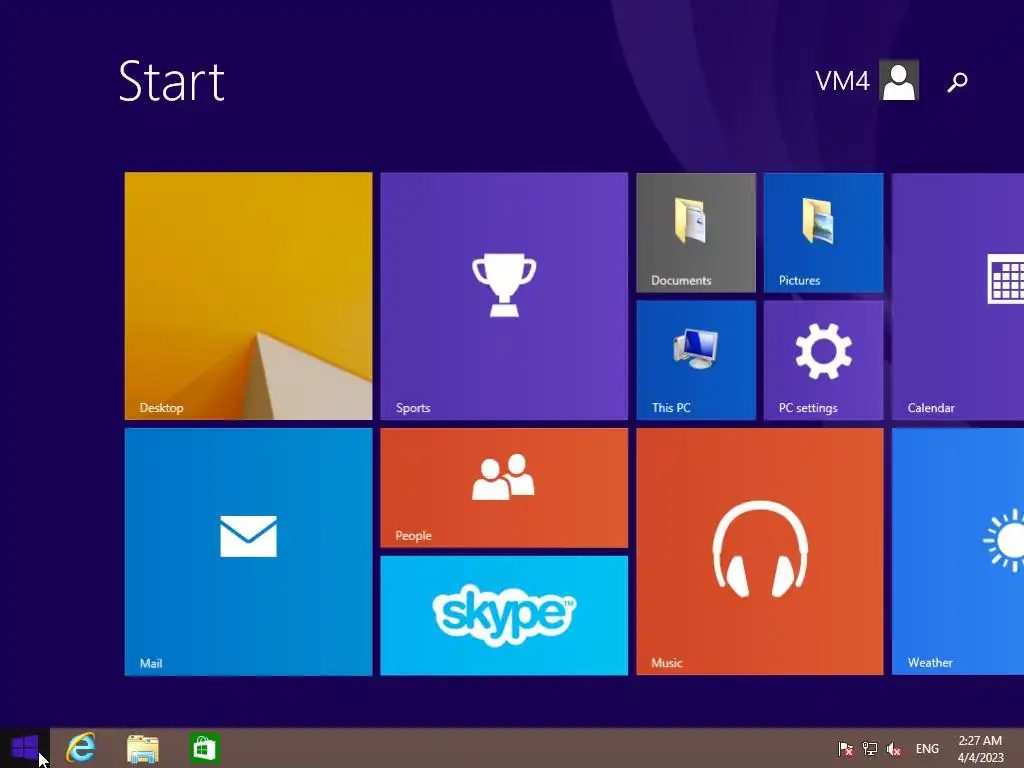The width and height of the screenshot is (1024, 768).
Task: Open the People tile
Action: [x=504, y=488]
